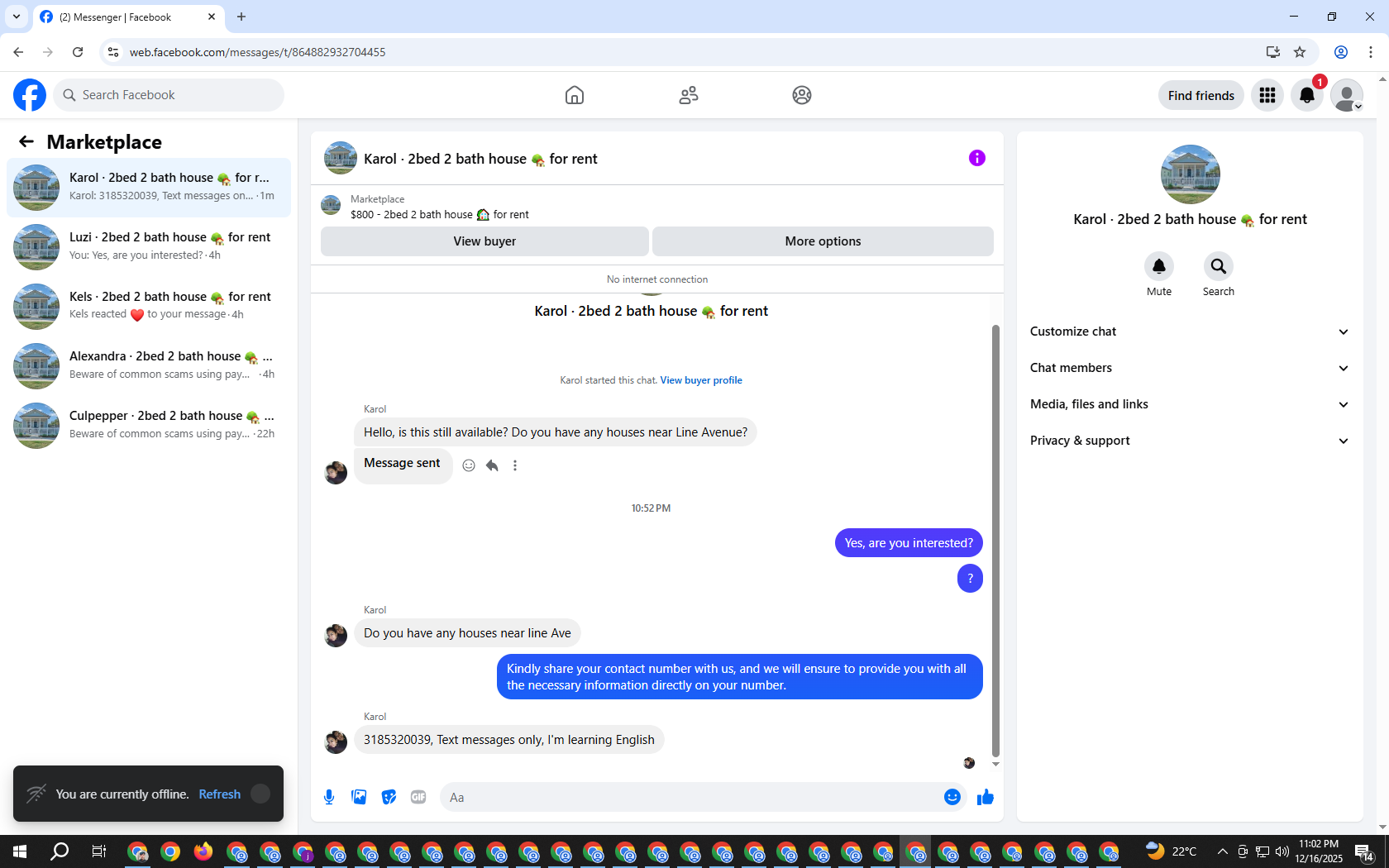
Task: Click the View buyer button
Action: click(x=484, y=241)
